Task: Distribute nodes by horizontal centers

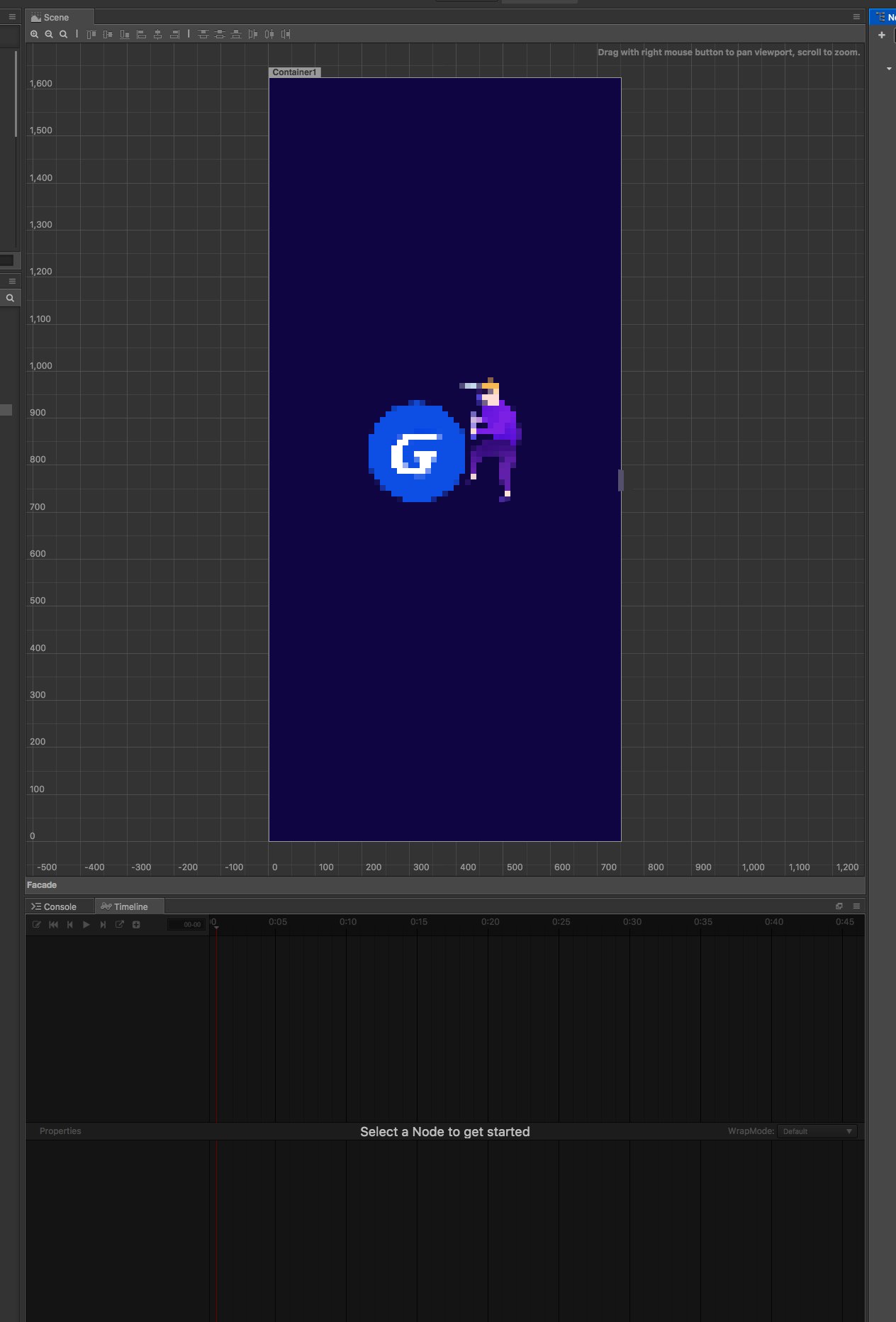Action: (x=269, y=34)
